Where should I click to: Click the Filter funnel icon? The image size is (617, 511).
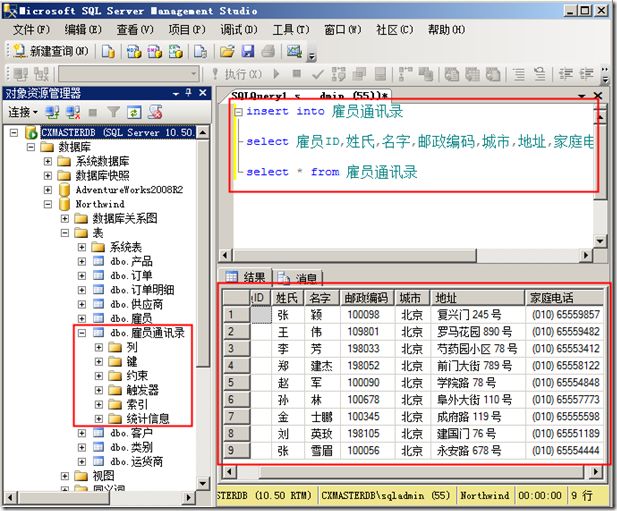tap(113, 113)
